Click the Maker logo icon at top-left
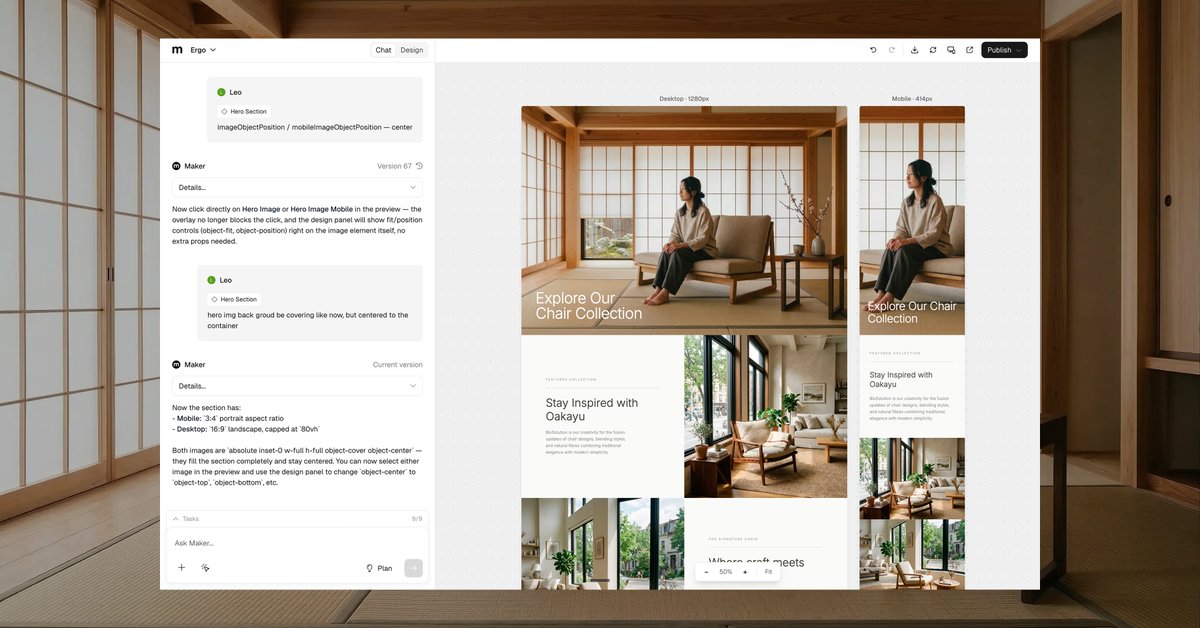This screenshot has height=628, width=1200. [x=177, y=49]
